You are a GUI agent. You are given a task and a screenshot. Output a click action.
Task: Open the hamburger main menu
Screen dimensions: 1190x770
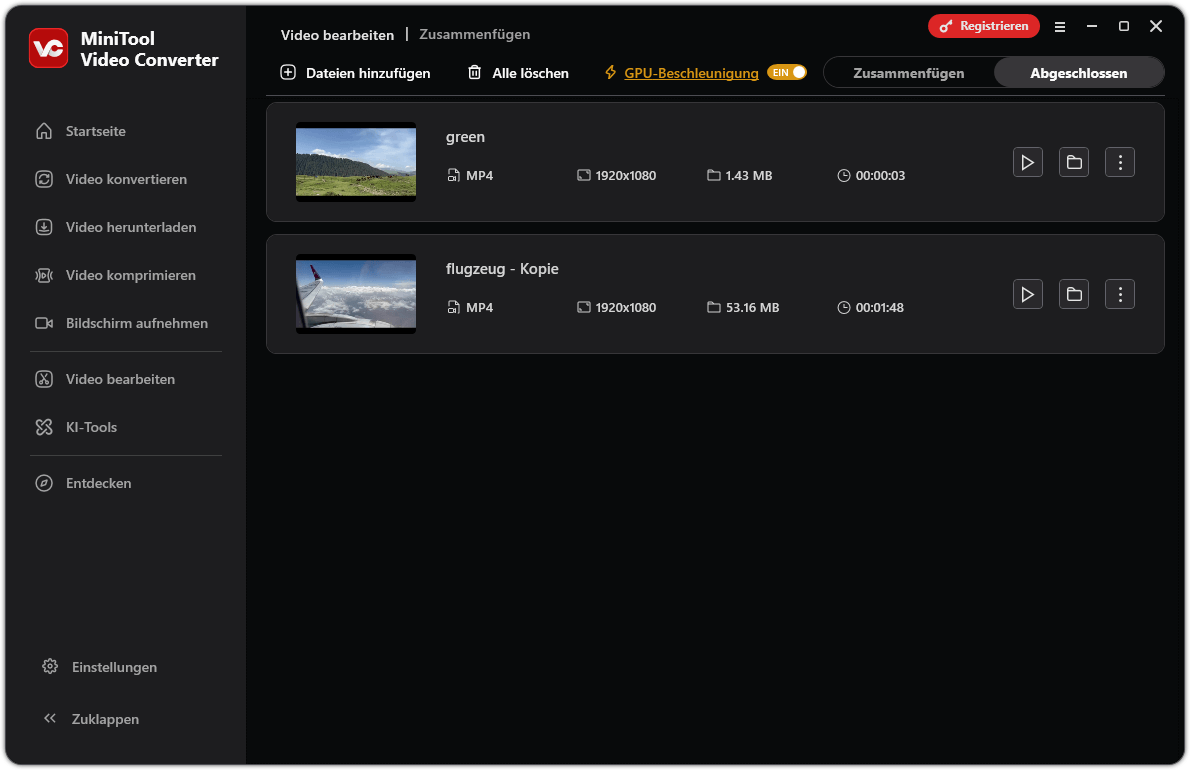click(1060, 27)
